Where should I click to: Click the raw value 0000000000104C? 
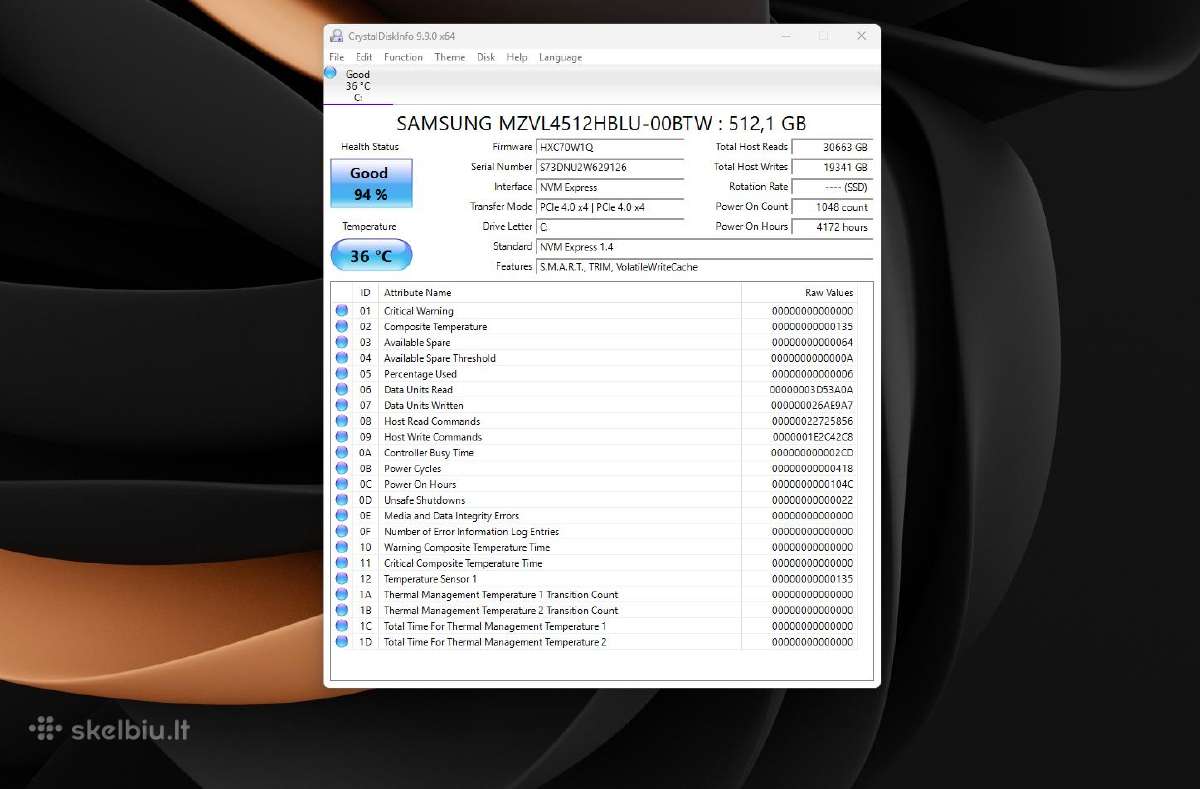click(812, 484)
